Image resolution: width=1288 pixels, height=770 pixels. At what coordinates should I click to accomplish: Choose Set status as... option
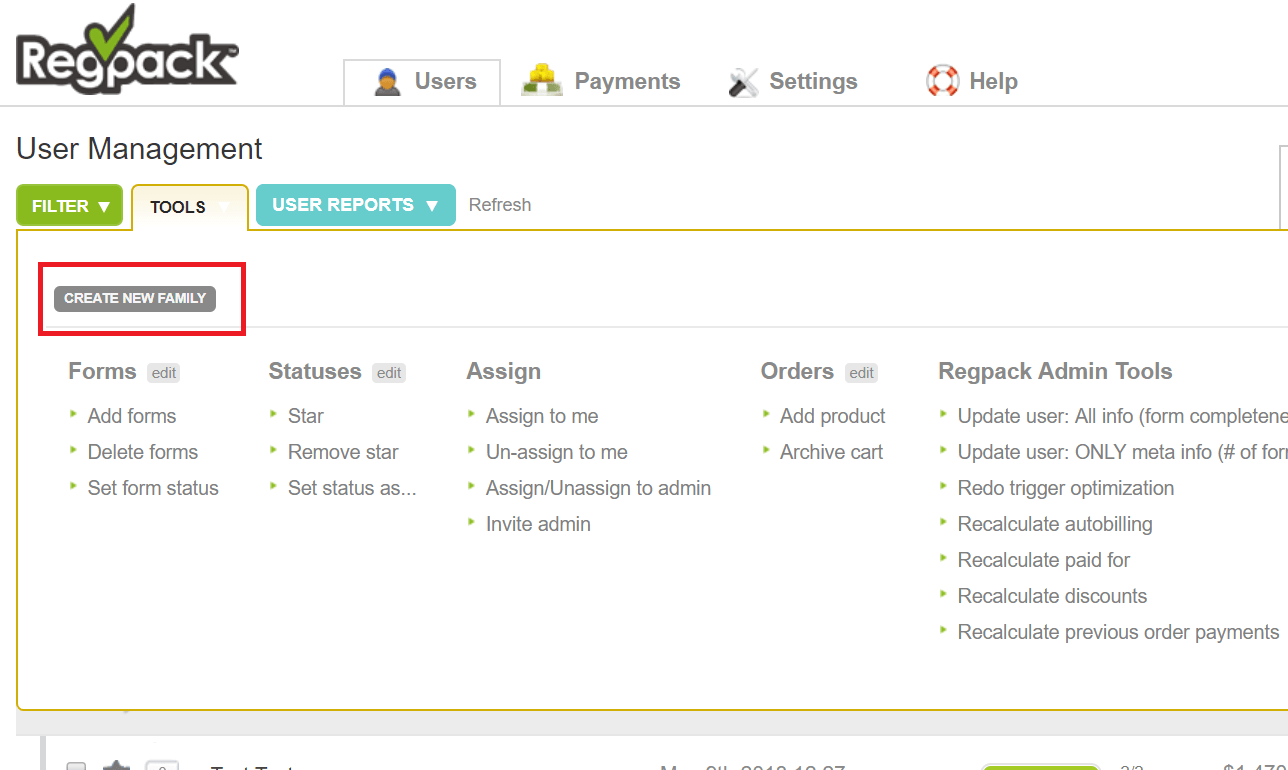352,488
